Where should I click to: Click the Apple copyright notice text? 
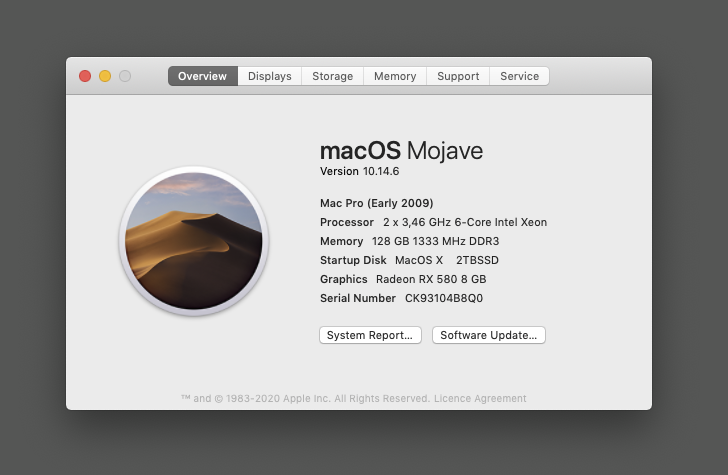coord(306,398)
